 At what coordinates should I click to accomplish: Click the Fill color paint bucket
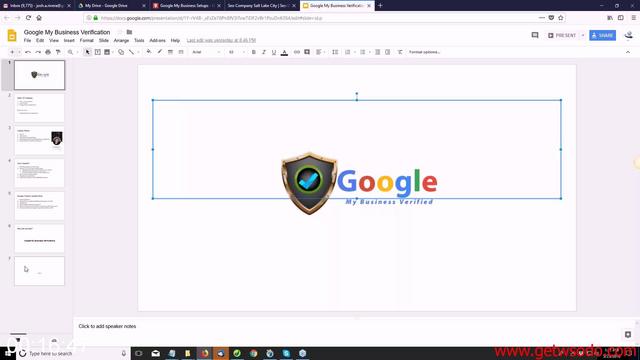coord(149,52)
